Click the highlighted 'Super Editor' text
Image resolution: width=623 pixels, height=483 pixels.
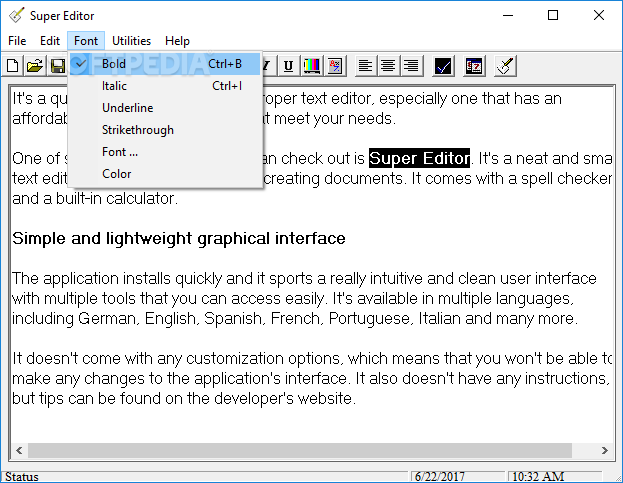[x=419, y=158]
